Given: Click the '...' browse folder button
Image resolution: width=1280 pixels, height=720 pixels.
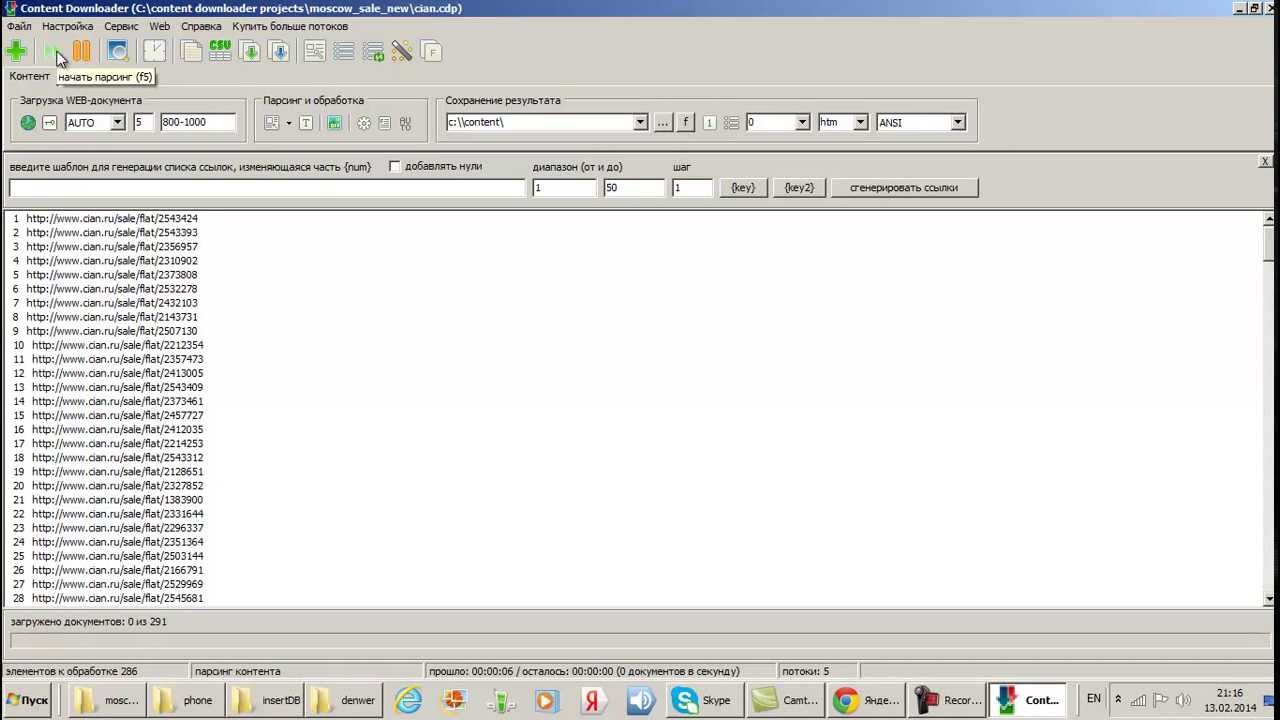Looking at the screenshot, I should coord(663,122).
